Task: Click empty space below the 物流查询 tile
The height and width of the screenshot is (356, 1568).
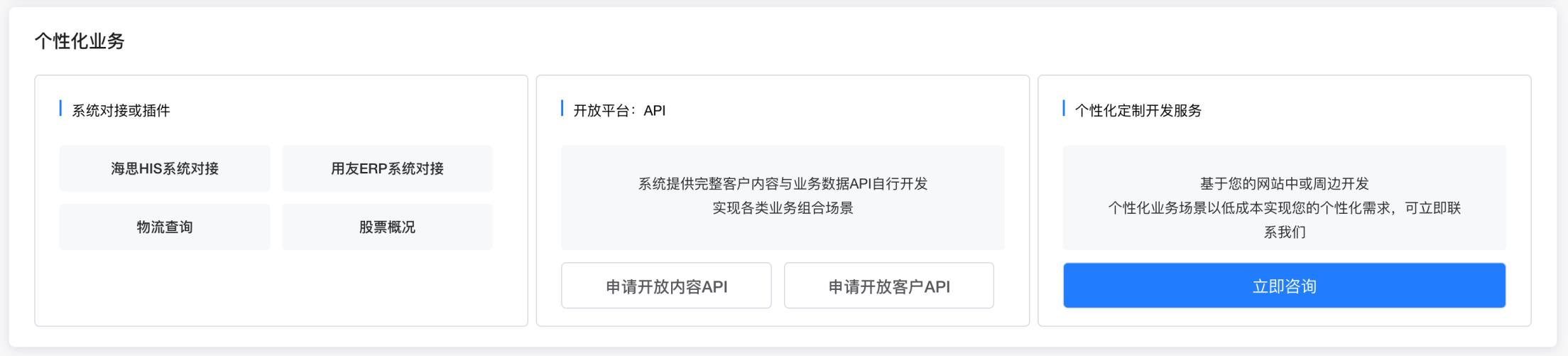Action: point(165,288)
